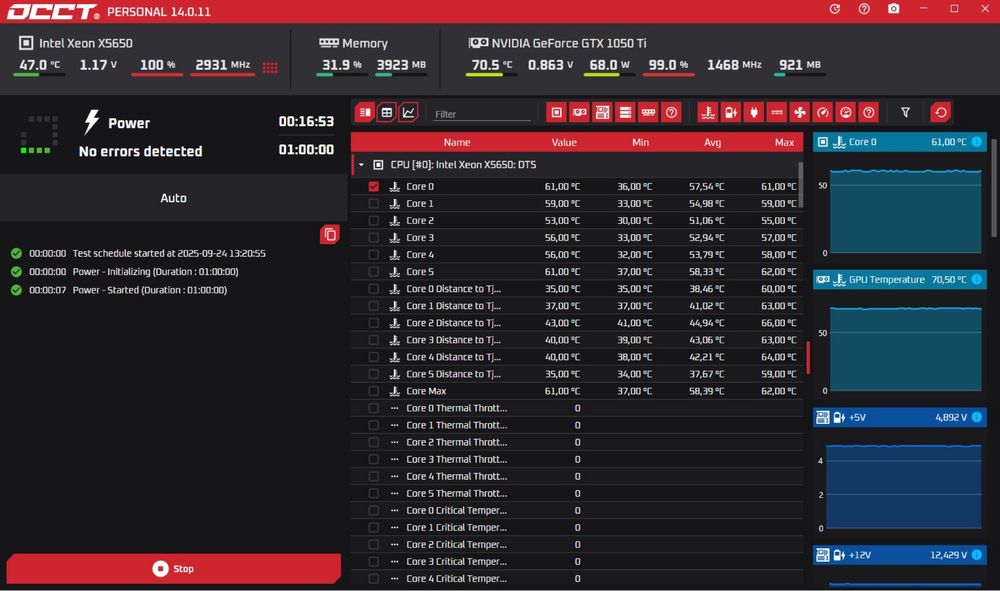Check the Core 1 checkbox
The image size is (1000, 591).
(374, 203)
